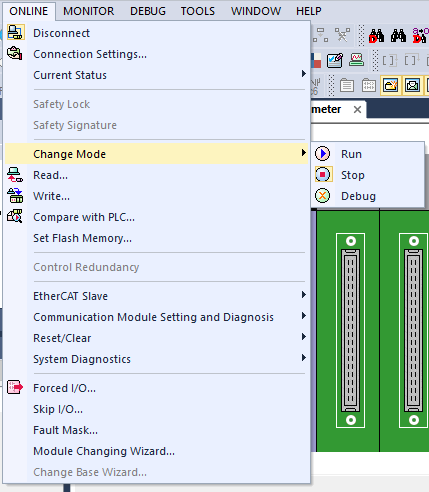Choose Fault Mask... entry
The image size is (429, 492).
157,430
